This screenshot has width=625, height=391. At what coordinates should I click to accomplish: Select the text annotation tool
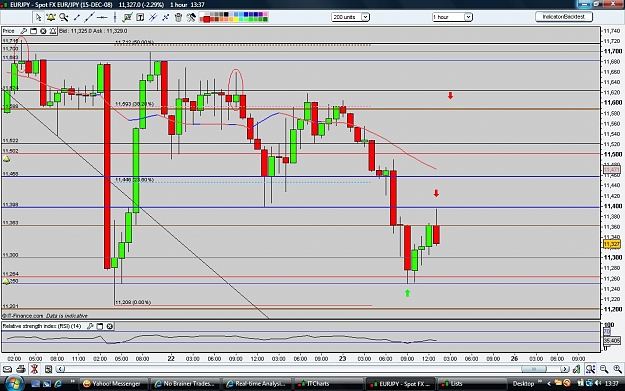click(x=140, y=17)
